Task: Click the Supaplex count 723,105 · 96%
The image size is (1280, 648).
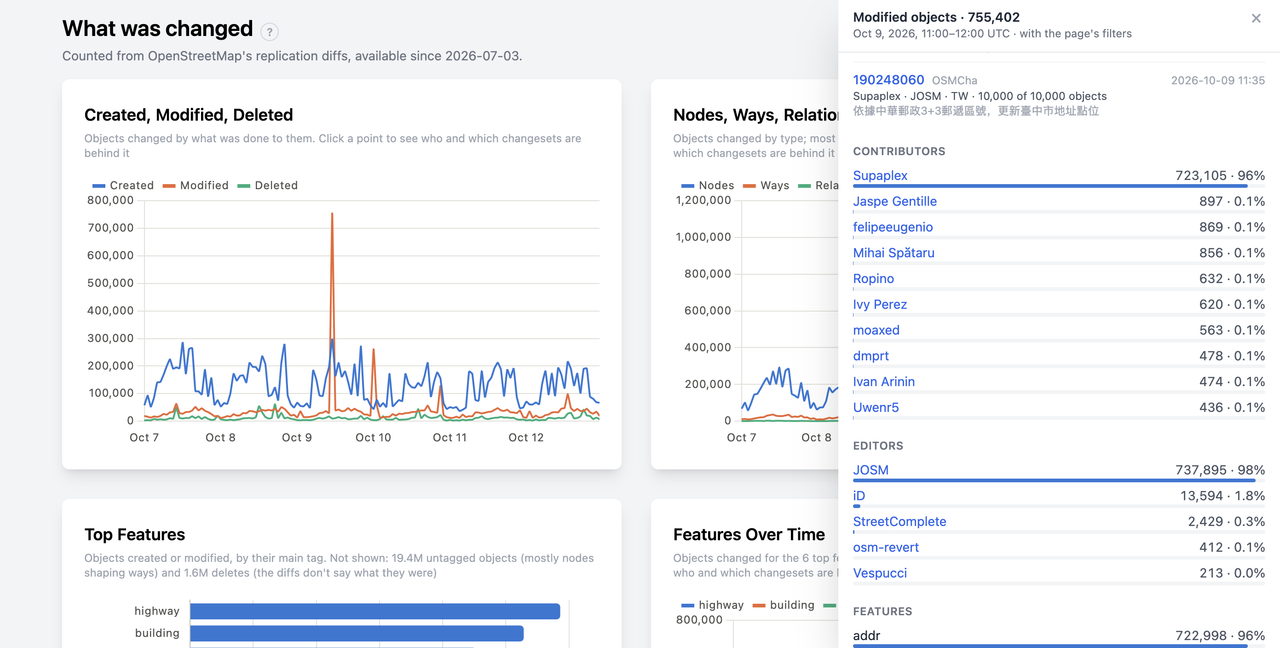Action: (x=1220, y=175)
